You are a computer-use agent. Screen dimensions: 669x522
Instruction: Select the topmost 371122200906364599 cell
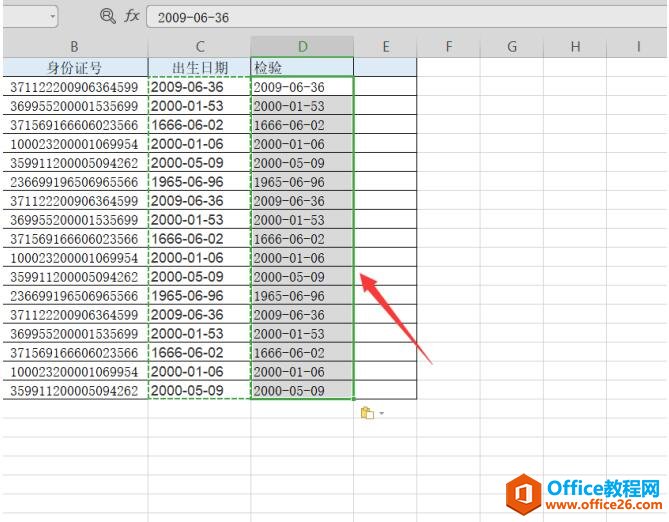pos(75,87)
